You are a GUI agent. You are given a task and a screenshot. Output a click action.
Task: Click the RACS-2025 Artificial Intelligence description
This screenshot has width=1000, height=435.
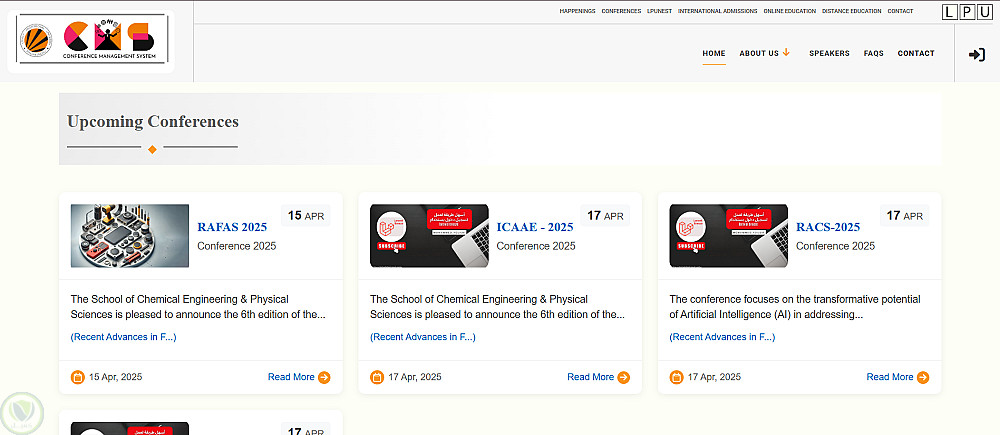795,307
